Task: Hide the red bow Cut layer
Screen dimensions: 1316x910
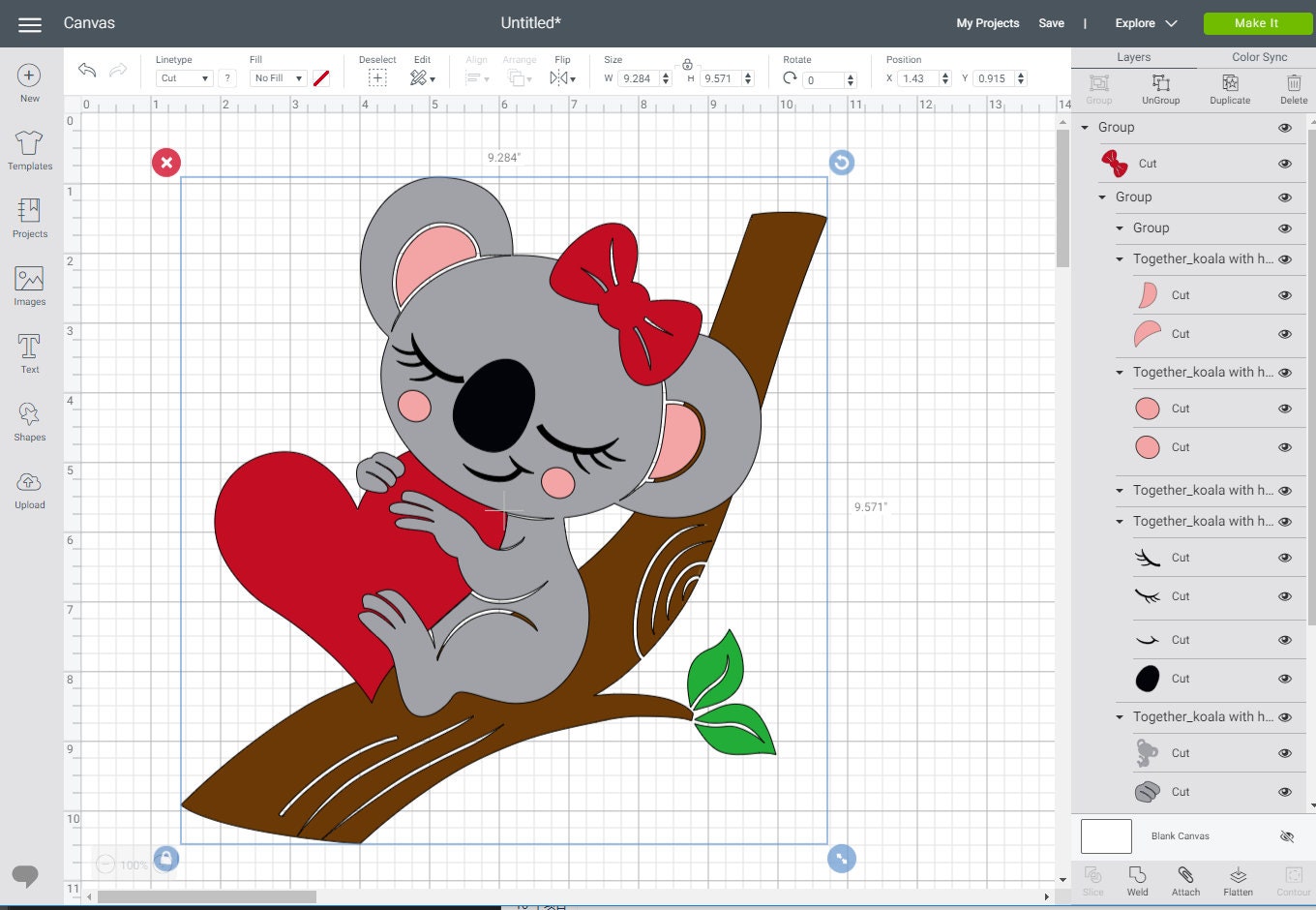Action: (x=1285, y=164)
